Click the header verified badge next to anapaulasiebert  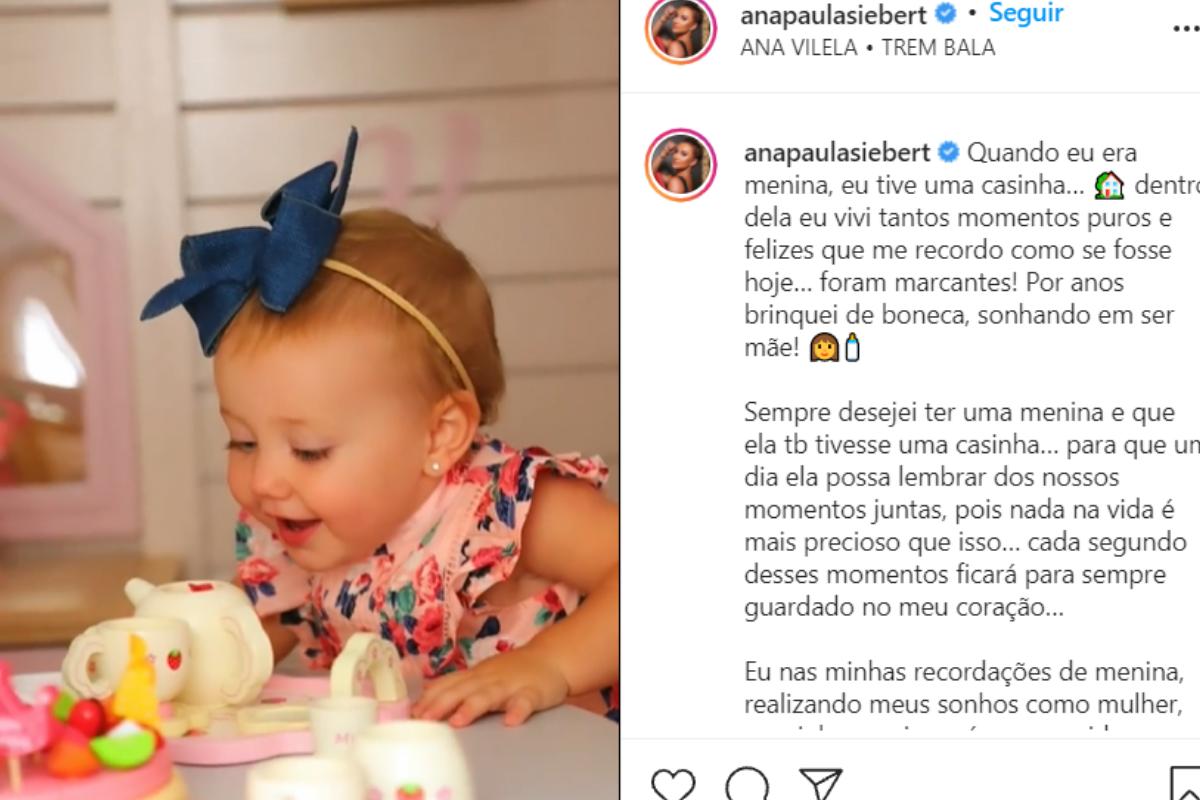945,14
